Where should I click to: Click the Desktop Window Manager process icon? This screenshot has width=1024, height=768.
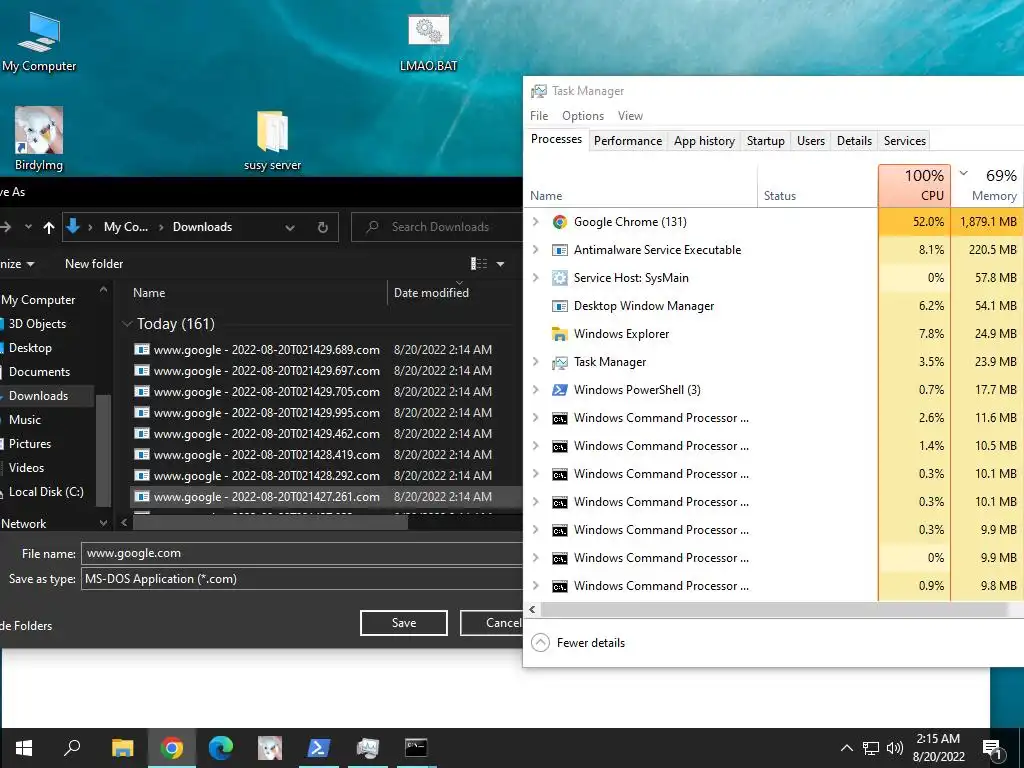(x=560, y=306)
